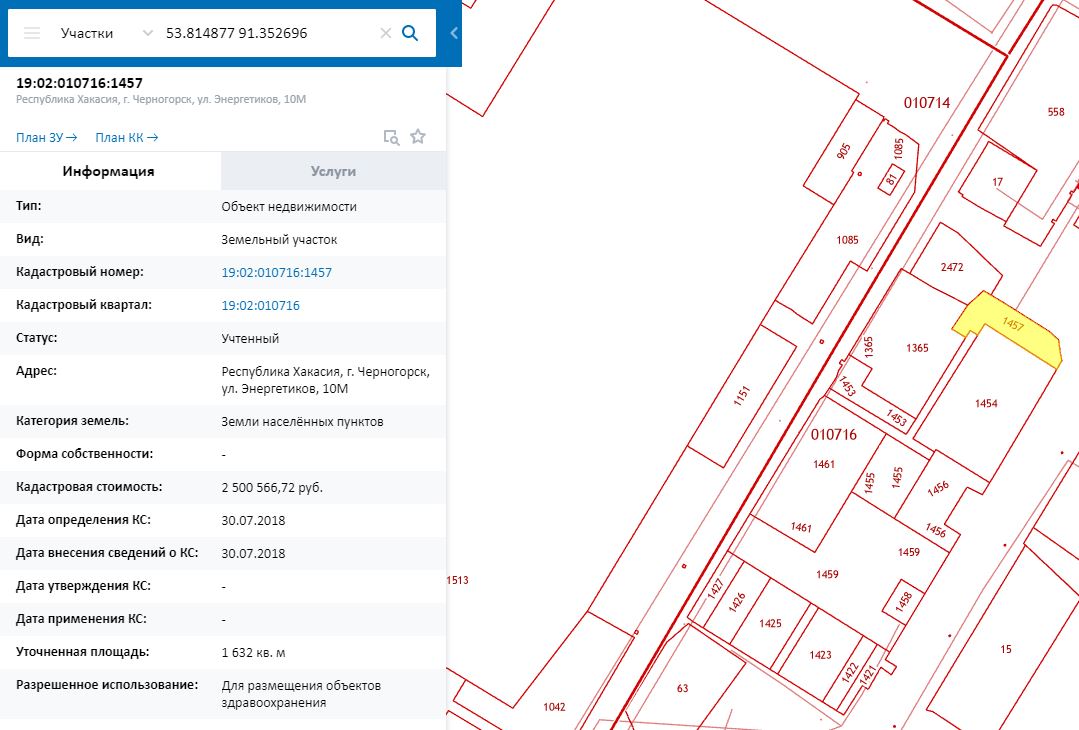Image resolution: width=1079 pixels, height=730 pixels.
Task: Click parcel 1425 on the map
Action: tap(770, 623)
